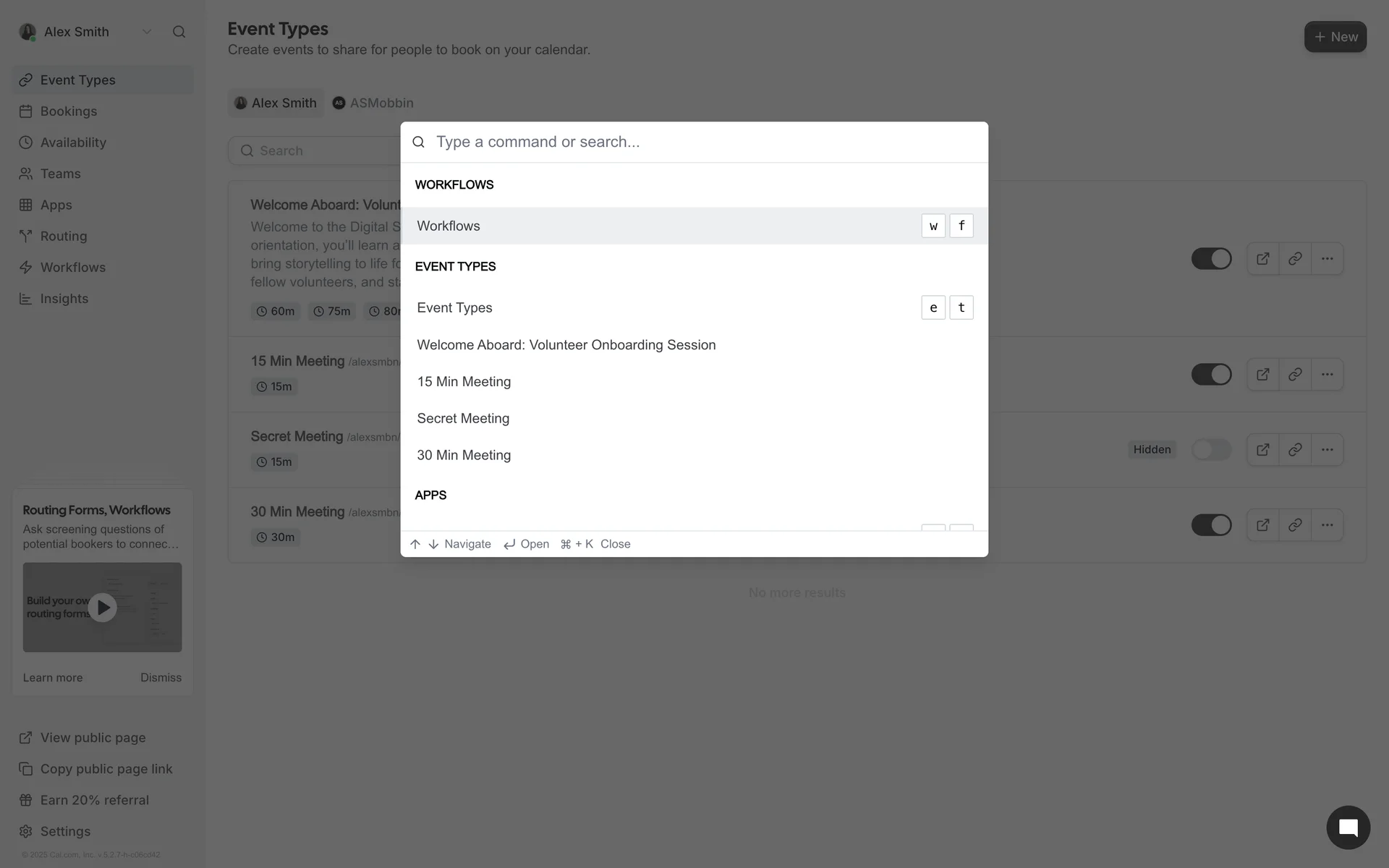The height and width of the screenshot is (868, 1389).
Task: Turn off the 30 Min Meeting toggle
Action: [x=1211, y=525]
